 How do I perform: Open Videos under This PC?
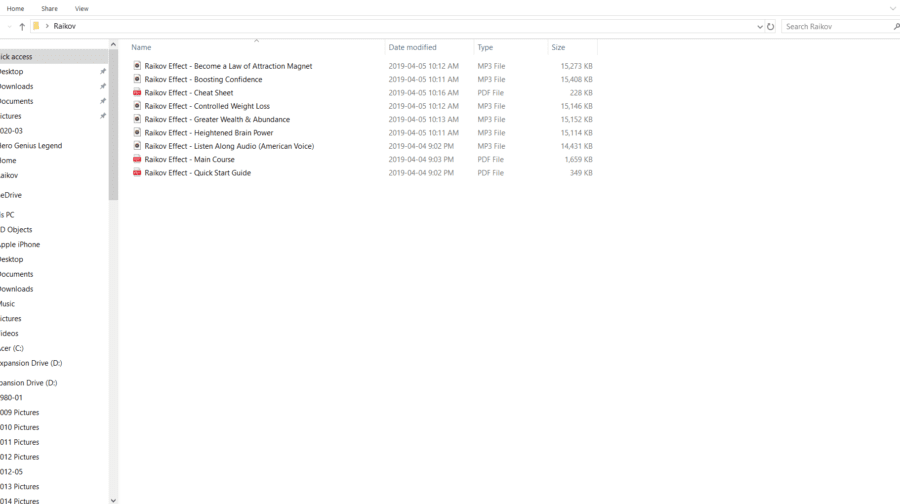point(9,334)
